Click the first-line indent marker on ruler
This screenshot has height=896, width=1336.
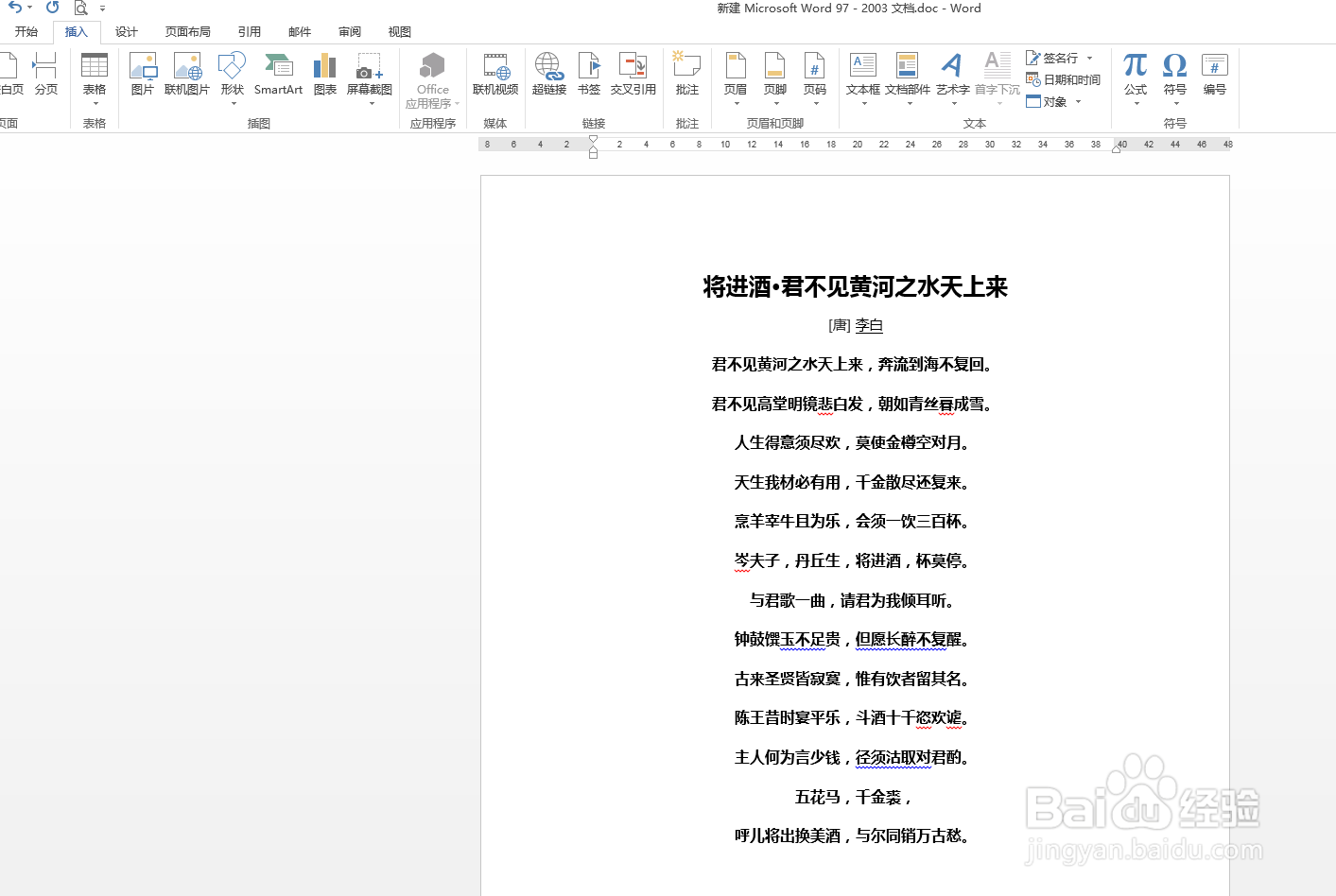[x=593, y=140]
